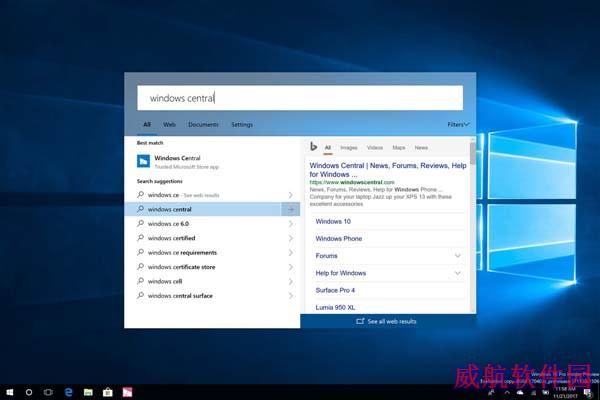This screenshot has width=600, height=400.
Task: Click the preview pane scrollbar thumb
Action: pos(473,153)
